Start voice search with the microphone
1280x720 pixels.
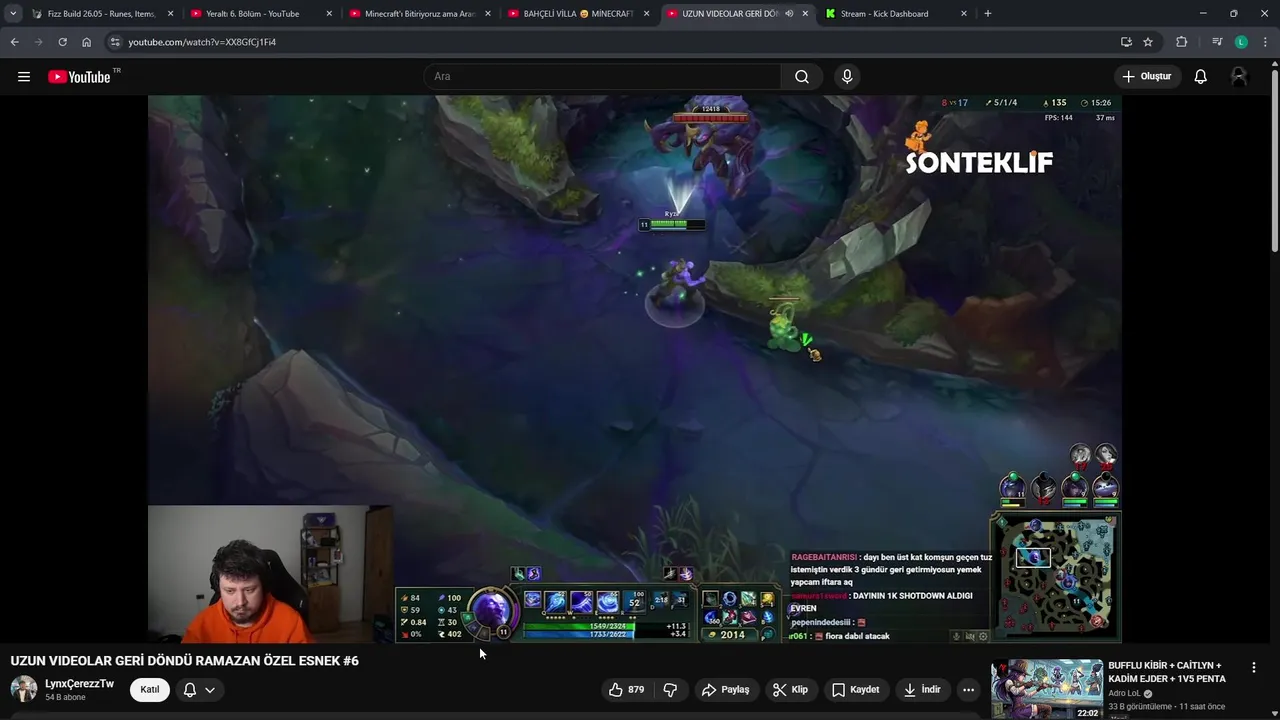(x=847, y=77)
